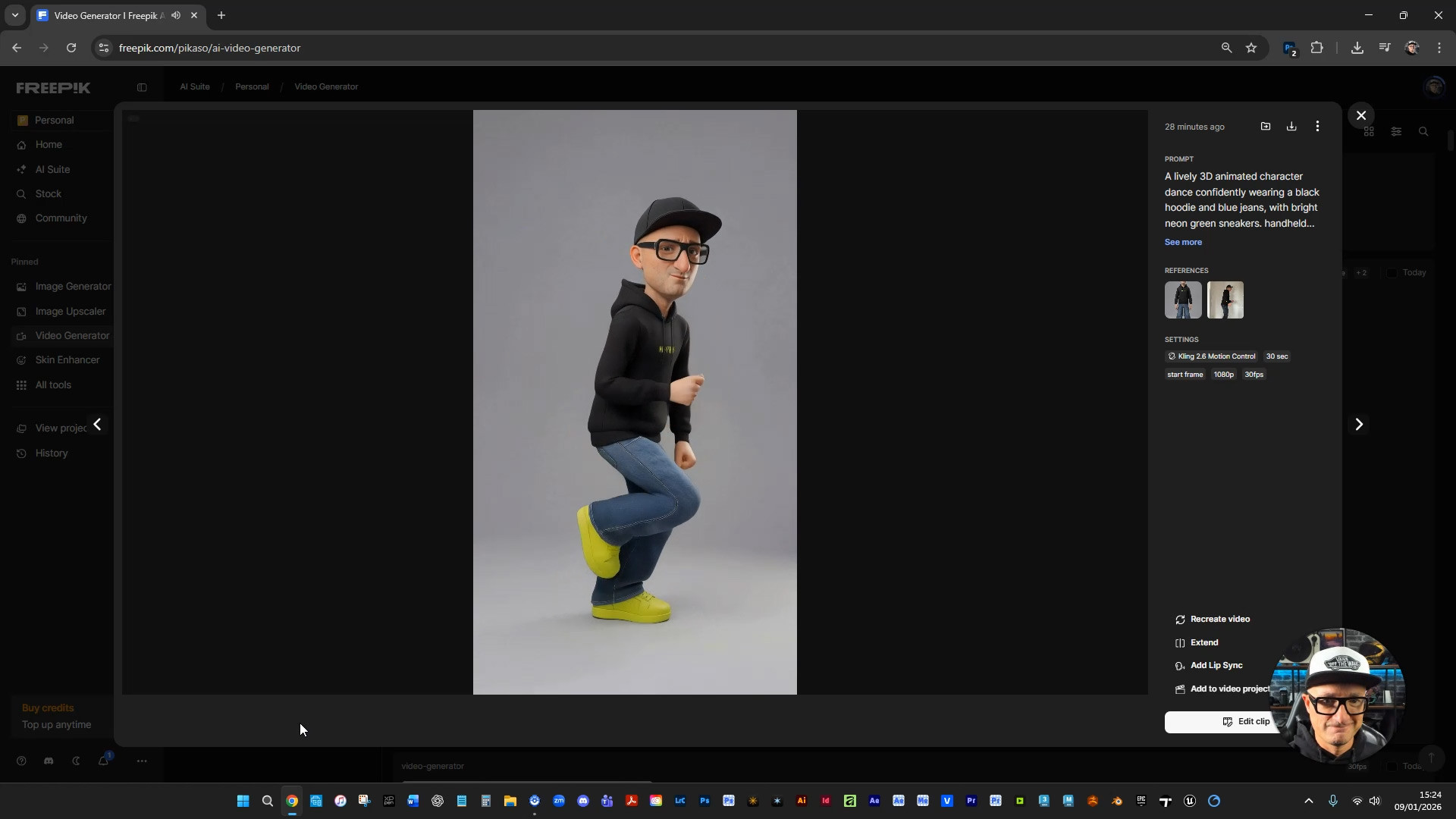
Task: Mute the Freepik browser tab audio
Action: pos(176,15)
